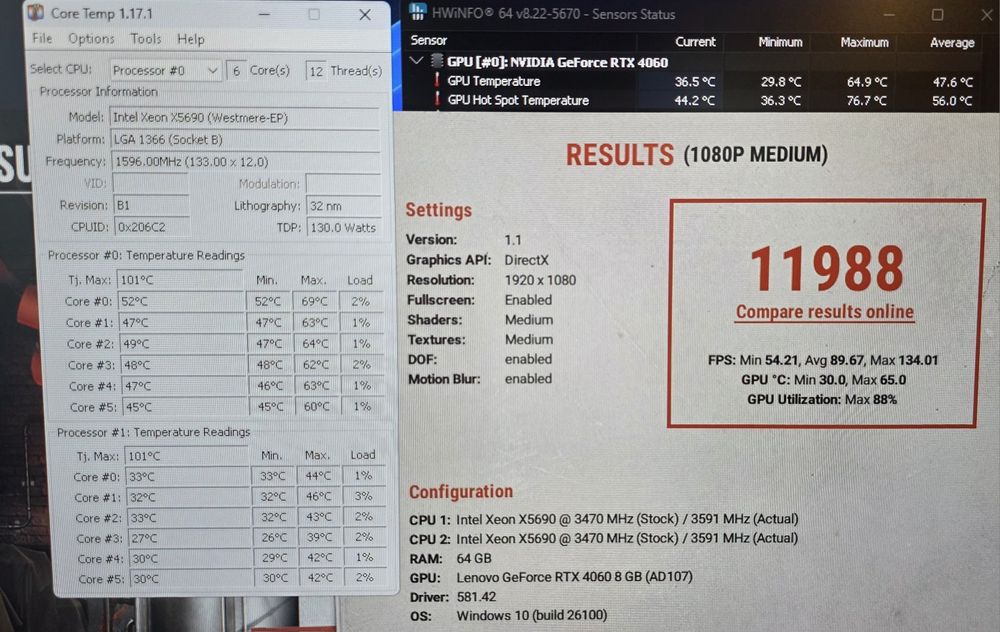Click the Current column header in HWiNFO

coord(695,42)
